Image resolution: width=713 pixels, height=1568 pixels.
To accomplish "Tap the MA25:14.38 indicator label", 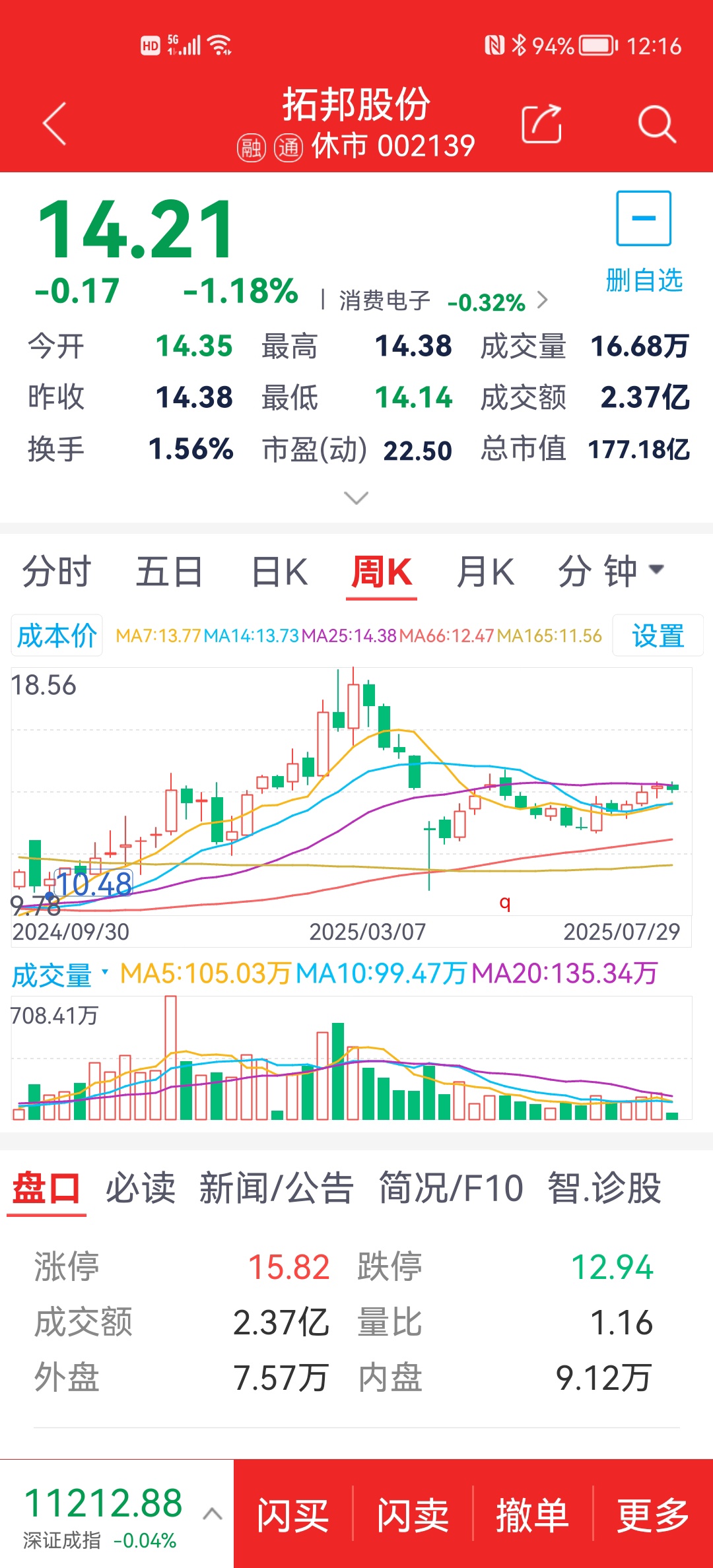I will click(349, 636).
